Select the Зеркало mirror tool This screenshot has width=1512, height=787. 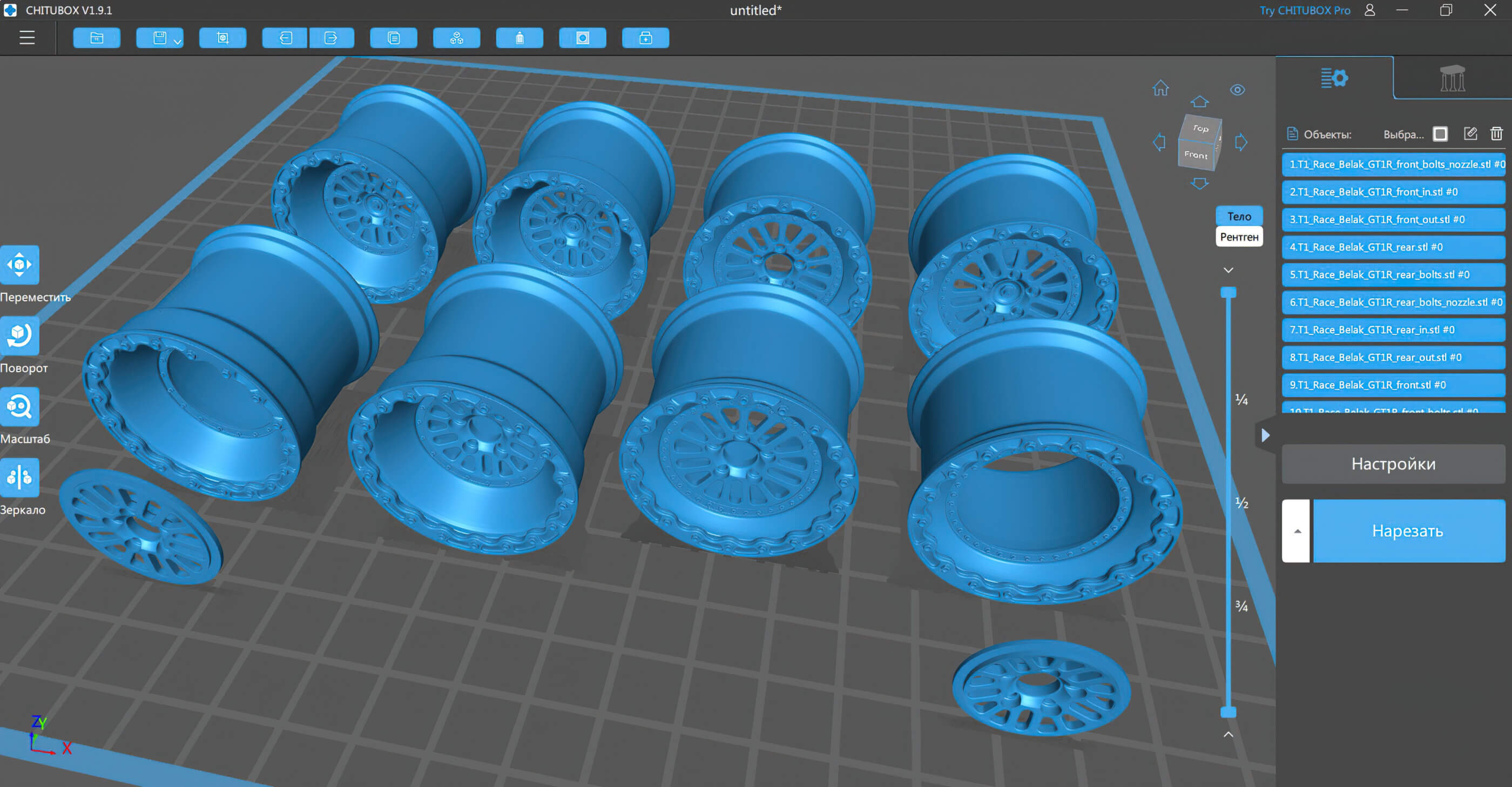(x=19, y=477)
